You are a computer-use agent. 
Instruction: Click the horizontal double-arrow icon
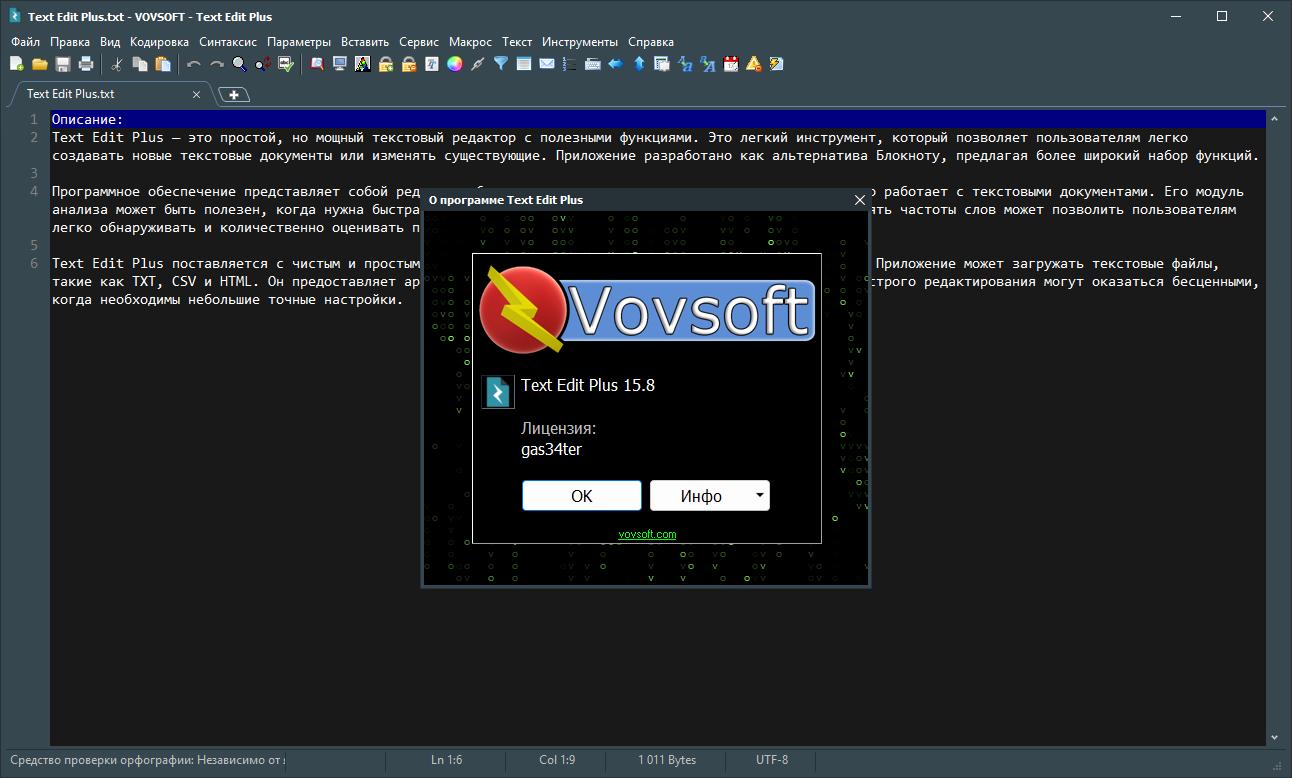[x=616, y=64]
